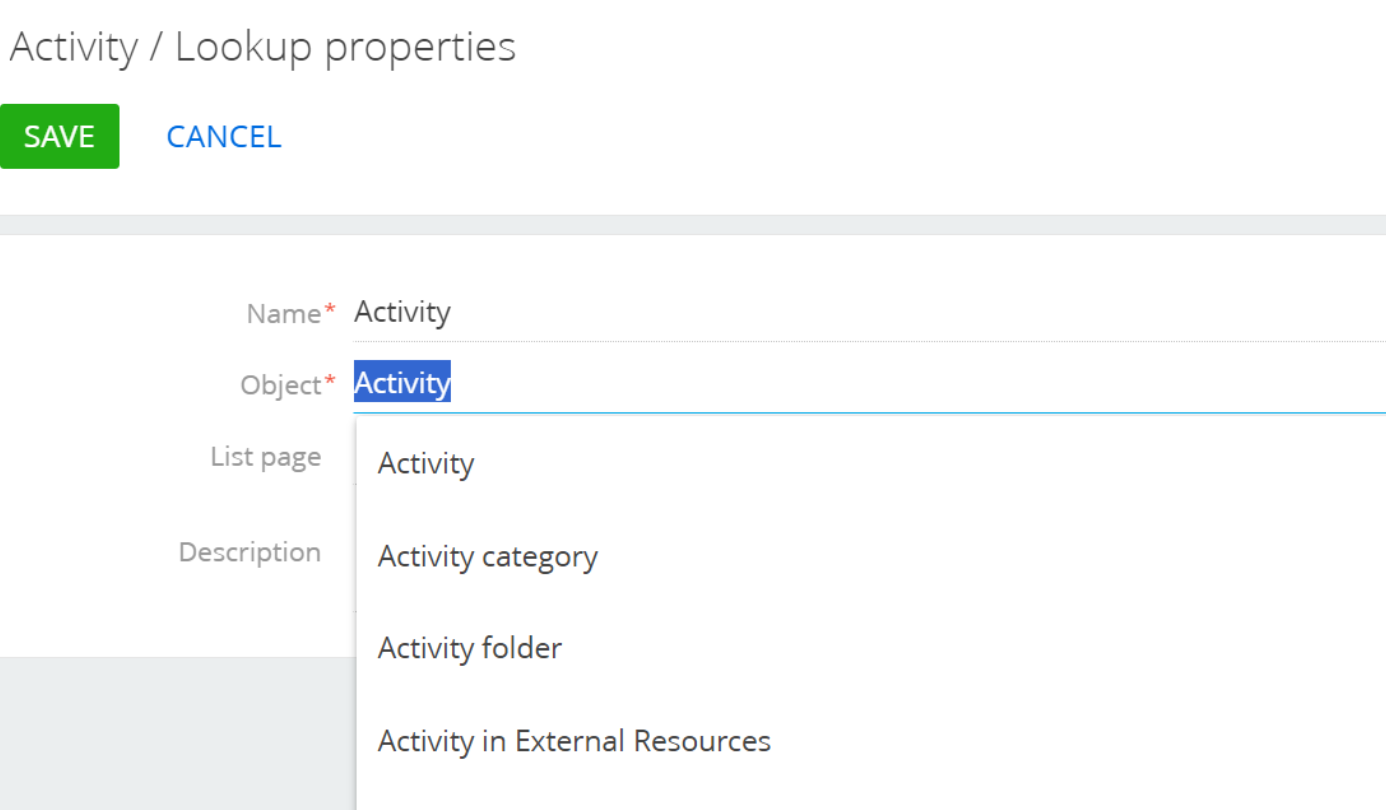The height and width of the screenshot is (810, 1386).
Task: Click the blank space in the Object field beside the highlighted text
Action: click(x=918, y=383)
